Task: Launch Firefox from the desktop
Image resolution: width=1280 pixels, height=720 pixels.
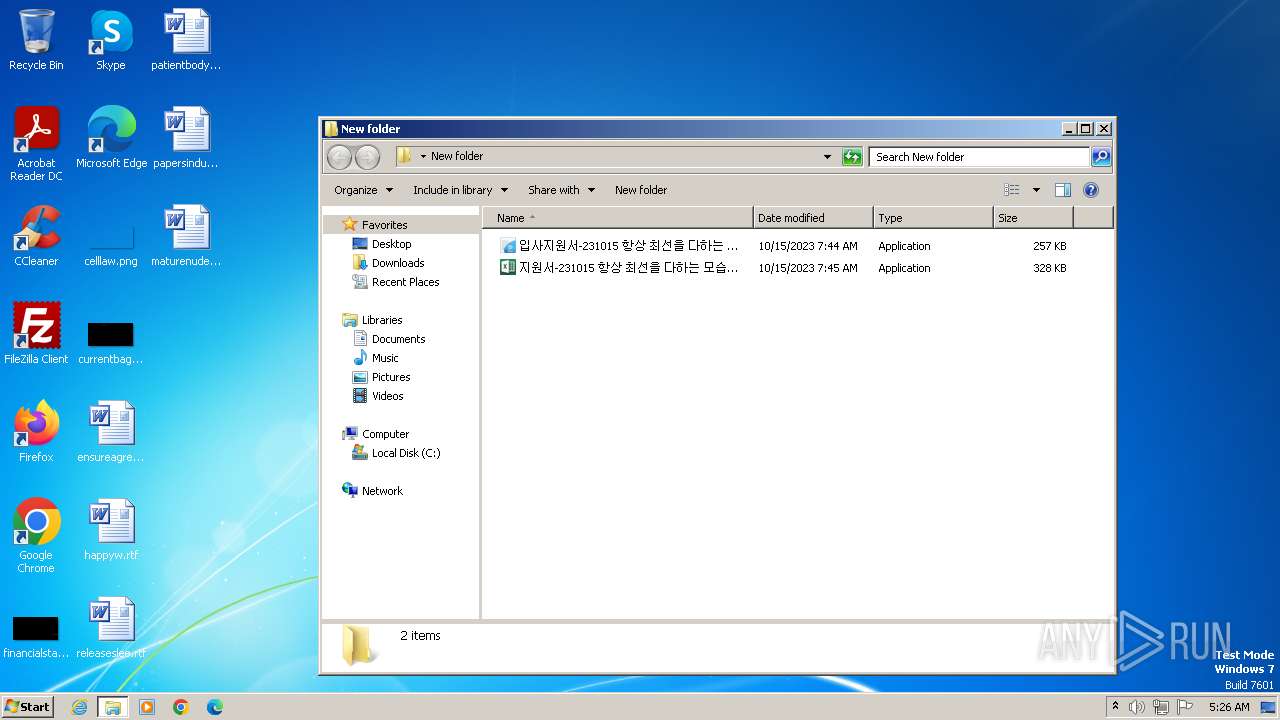Action: click(36, 431)
